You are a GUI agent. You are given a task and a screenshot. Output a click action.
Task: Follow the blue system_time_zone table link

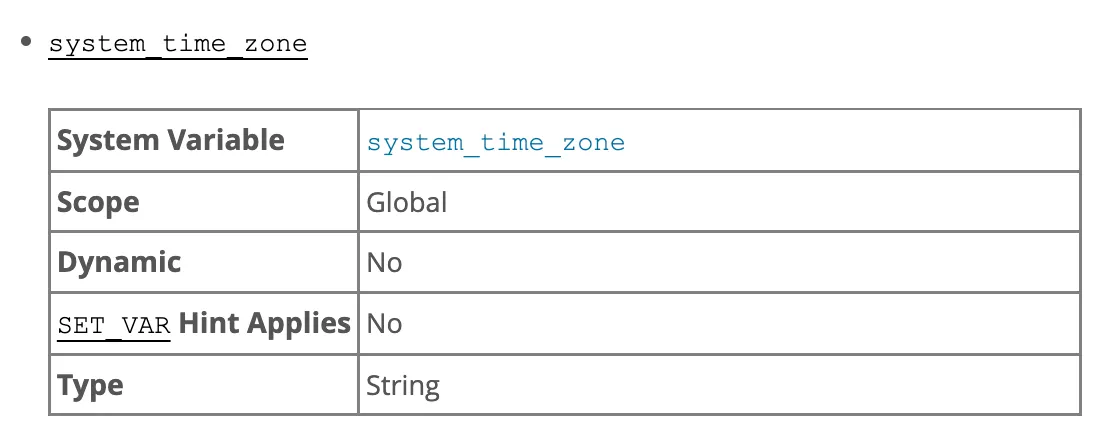coord(495,142)
